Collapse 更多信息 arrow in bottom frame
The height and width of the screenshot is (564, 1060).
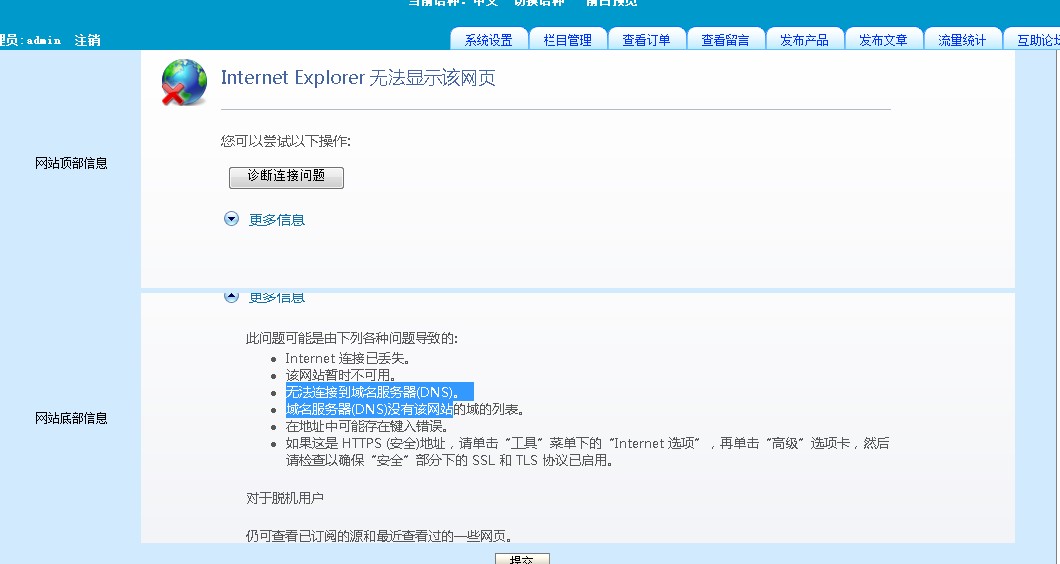pyautogui.click(x=232, y=297)
